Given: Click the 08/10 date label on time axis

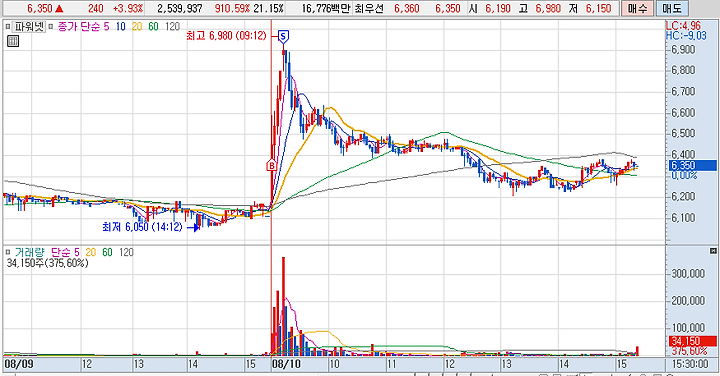Looking at the screenshot, I should coord(286,365).
